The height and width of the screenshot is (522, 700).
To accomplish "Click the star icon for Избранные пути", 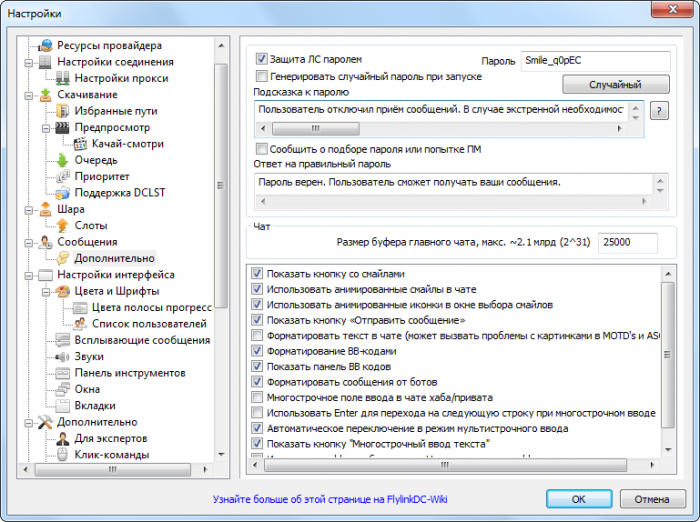I will [x=61, y=111].
